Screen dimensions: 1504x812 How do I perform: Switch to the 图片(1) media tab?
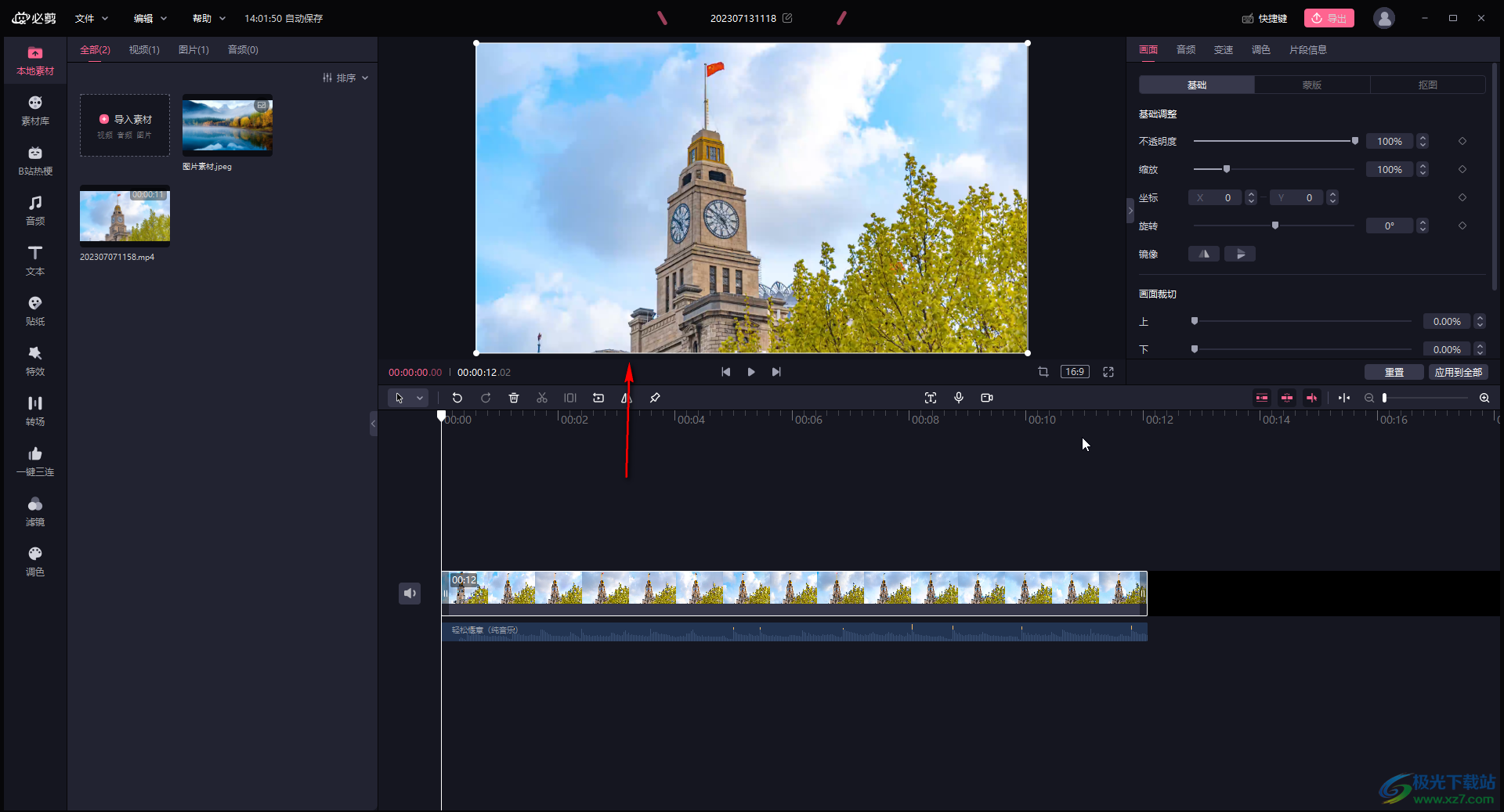193,49
